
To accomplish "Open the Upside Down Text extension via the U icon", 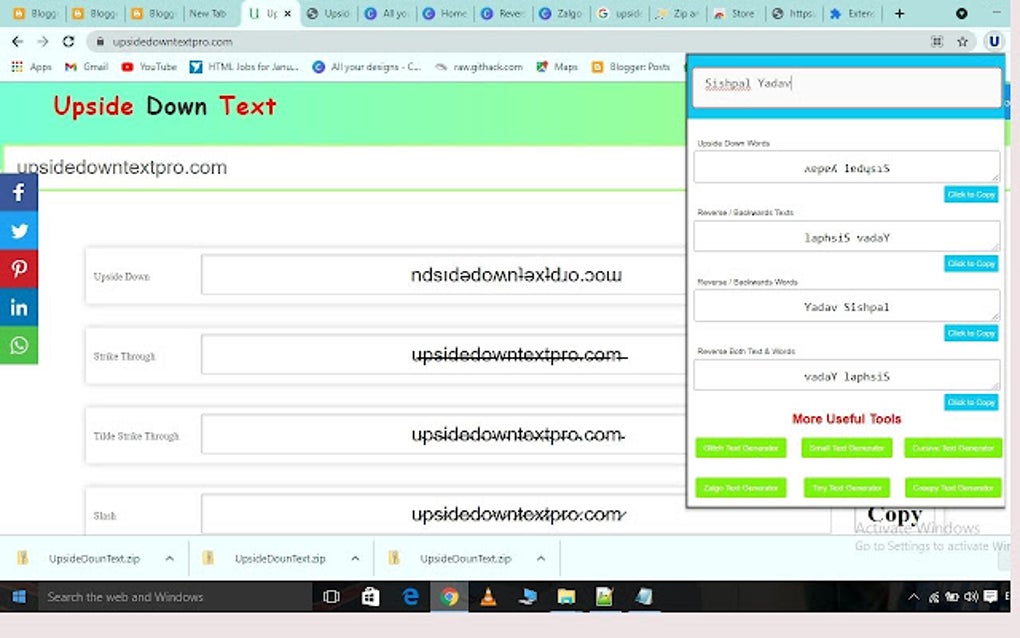I will [x=994, y=41].
